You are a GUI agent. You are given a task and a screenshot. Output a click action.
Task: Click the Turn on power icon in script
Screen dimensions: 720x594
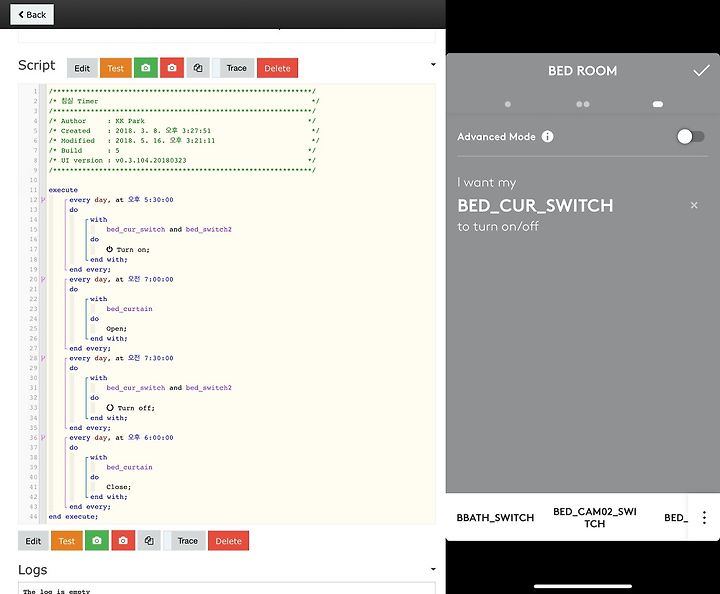pos(110,249)
